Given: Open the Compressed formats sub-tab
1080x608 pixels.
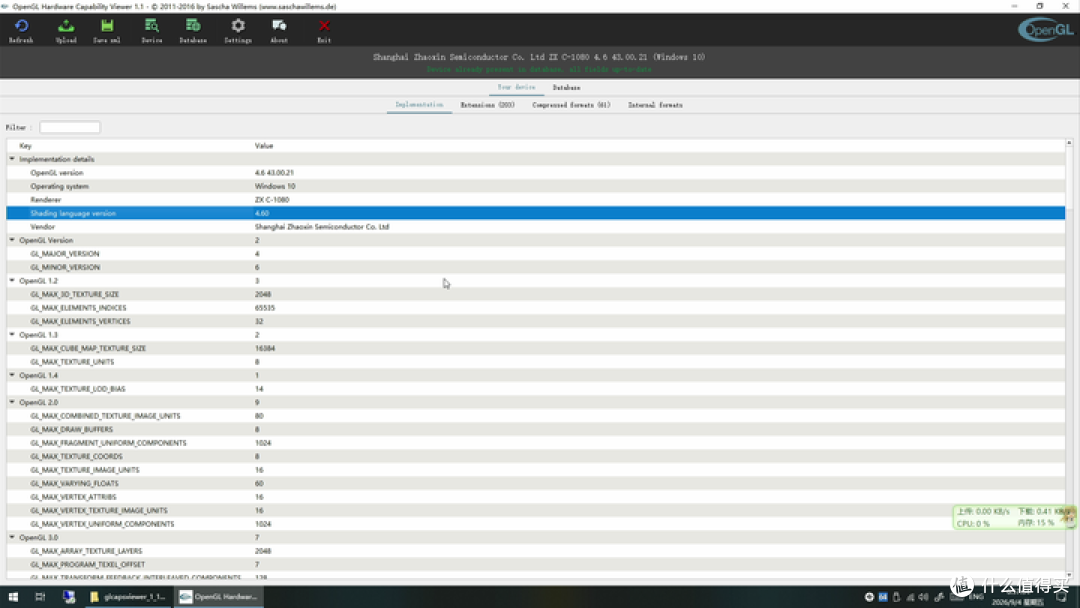Looking at the screenshot, I should 571,105.
